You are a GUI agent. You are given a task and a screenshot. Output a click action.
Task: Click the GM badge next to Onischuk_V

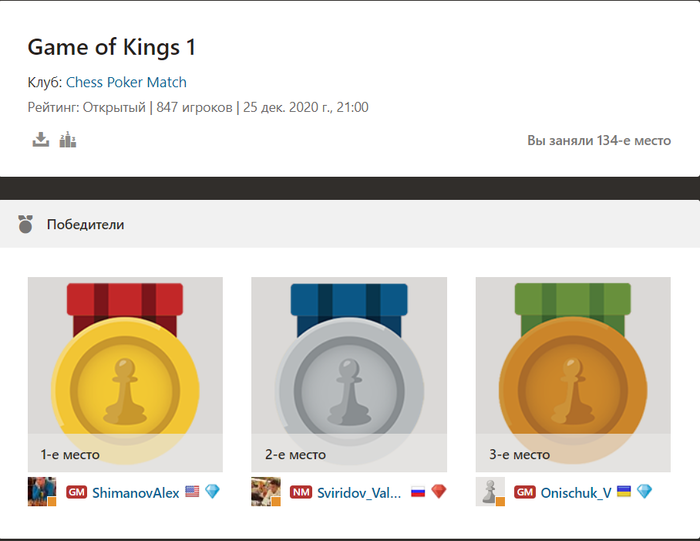525,492
